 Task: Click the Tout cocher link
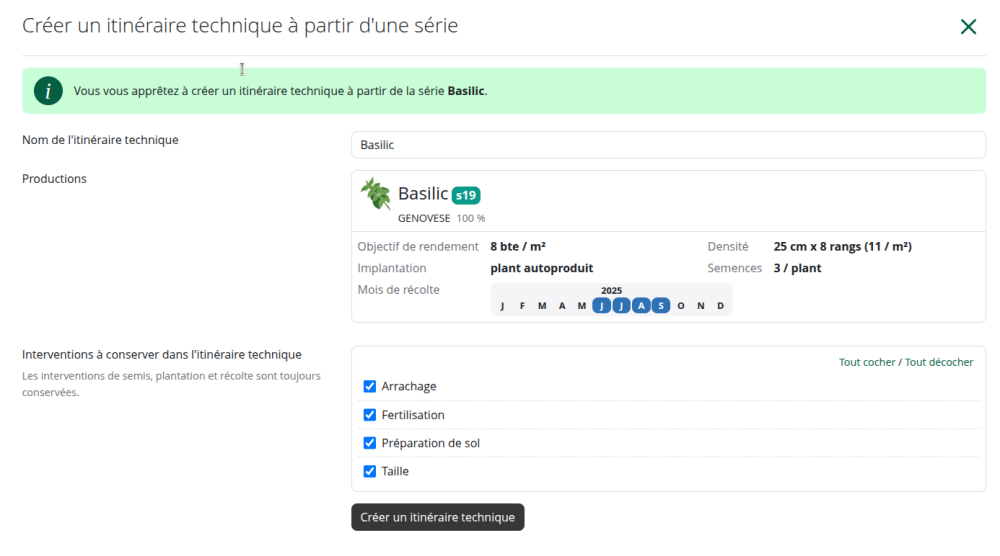coord(867,362)
